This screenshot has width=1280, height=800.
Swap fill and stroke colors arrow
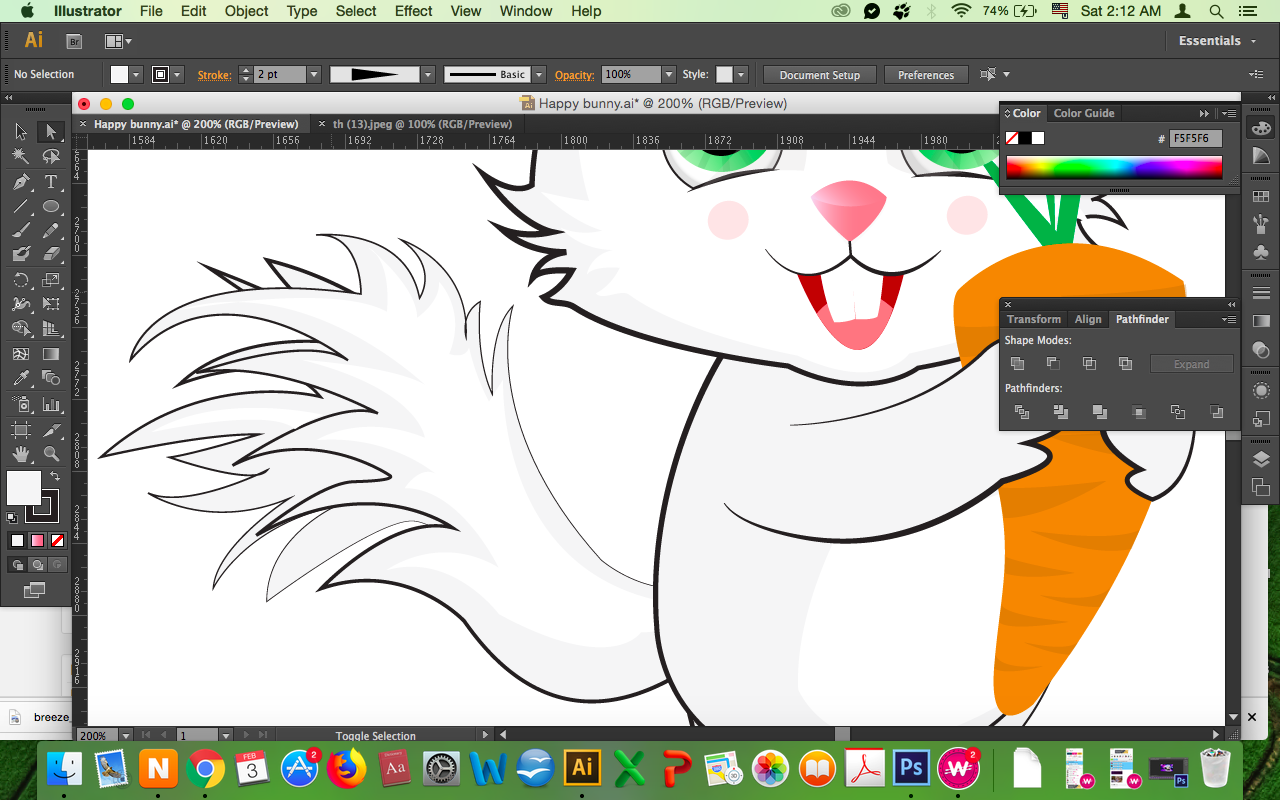55,477
